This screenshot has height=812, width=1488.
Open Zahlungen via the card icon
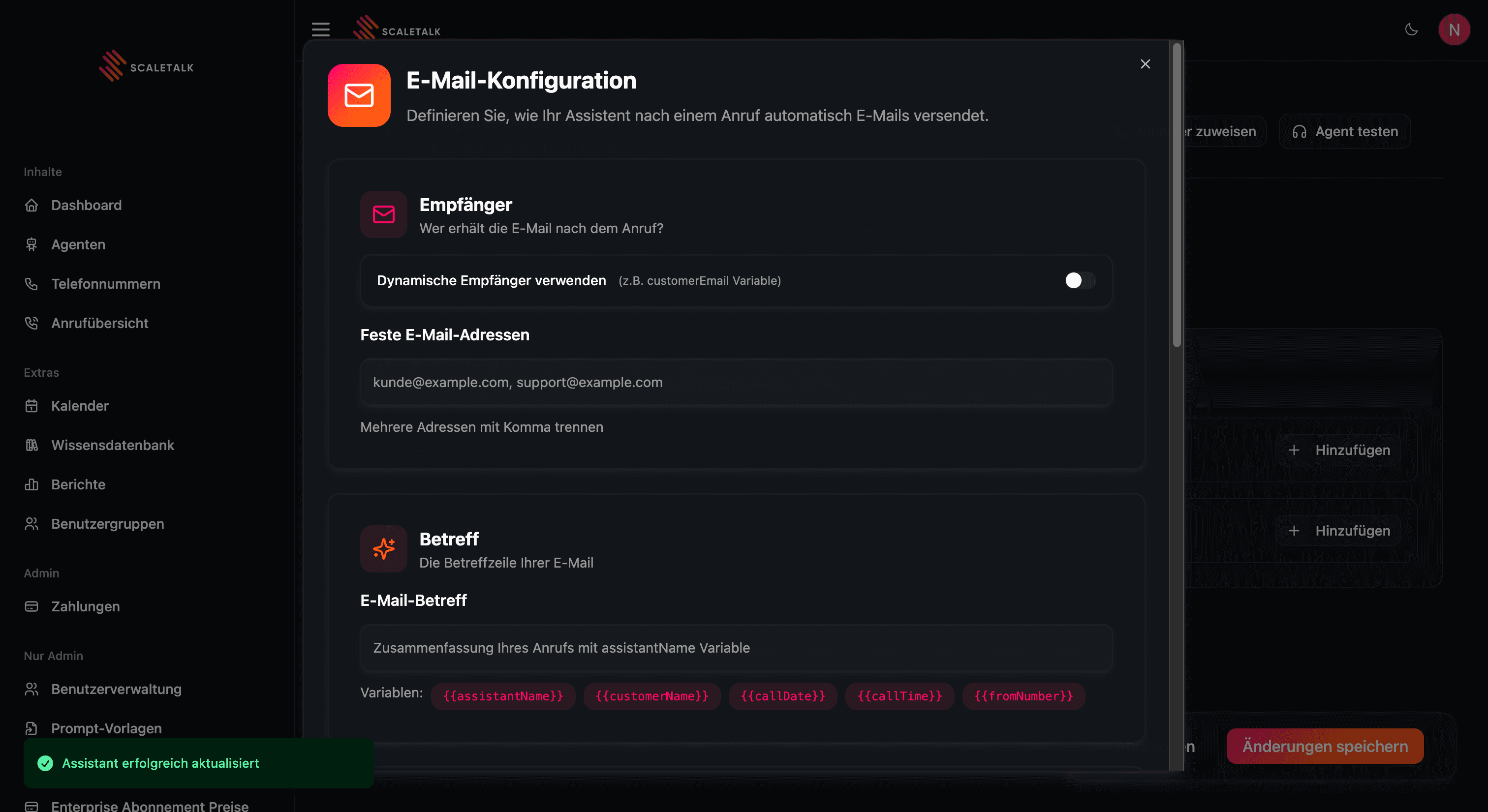pyautogui.click(x=32, y=606)
